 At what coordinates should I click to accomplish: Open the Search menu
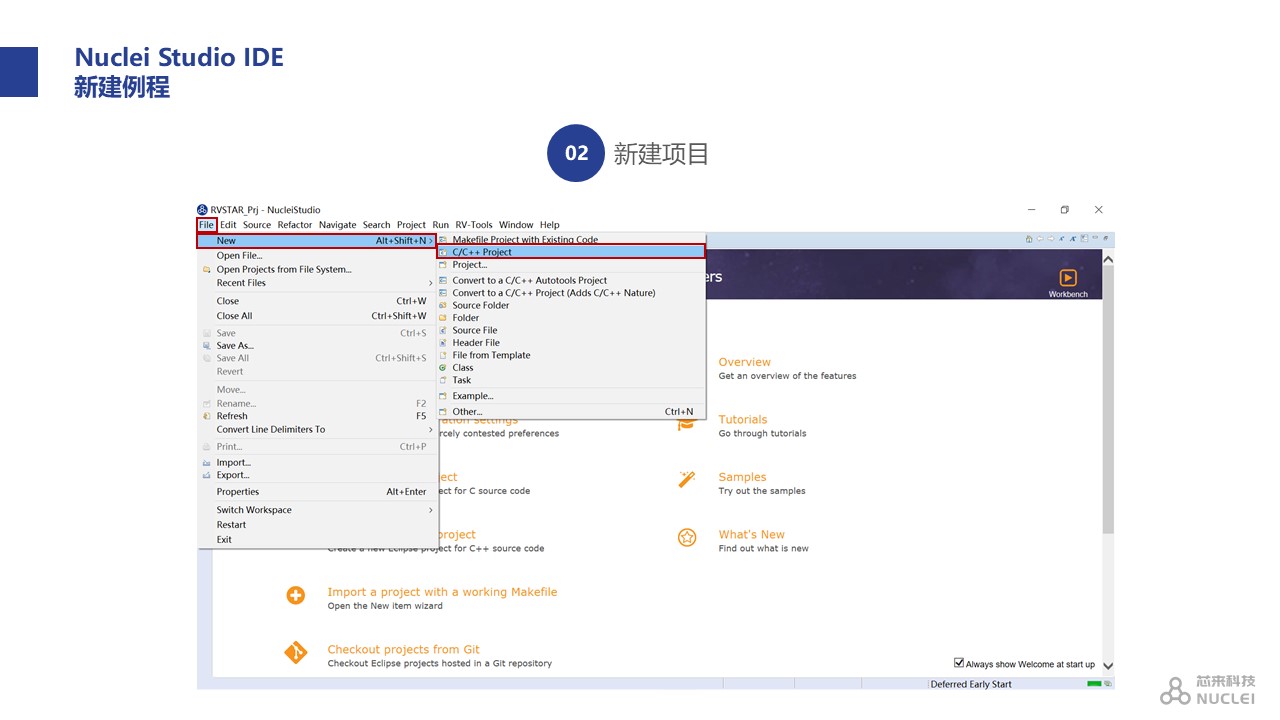point(377,225)
